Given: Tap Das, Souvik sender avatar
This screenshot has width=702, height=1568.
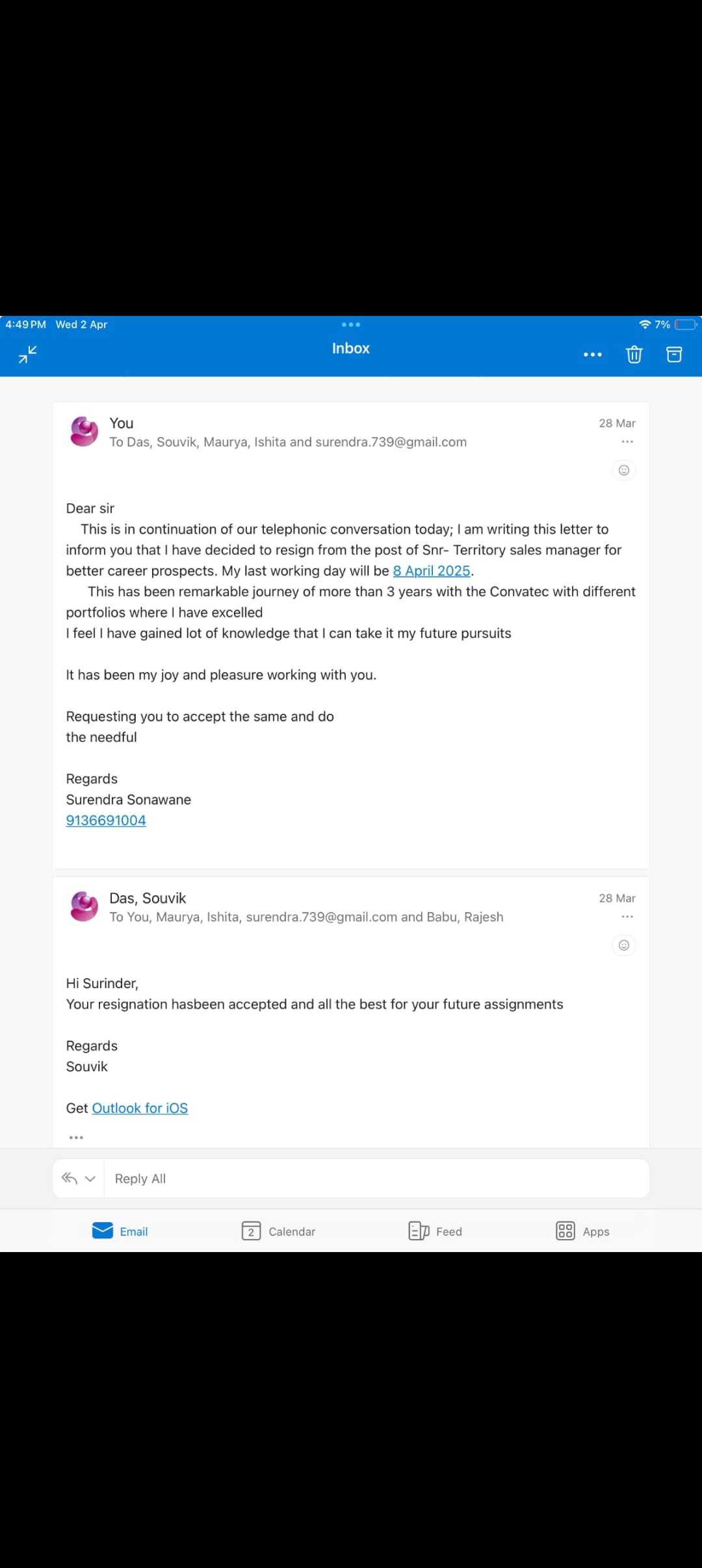Looking at the screenshot, I should (x=84, y=906).
